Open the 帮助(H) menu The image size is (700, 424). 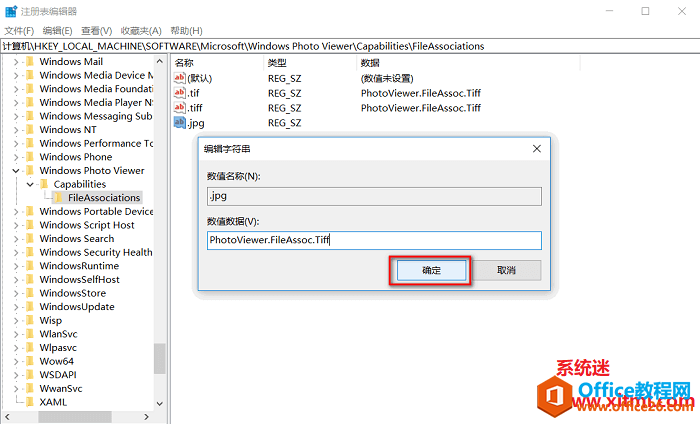click(x=186, y=31)
